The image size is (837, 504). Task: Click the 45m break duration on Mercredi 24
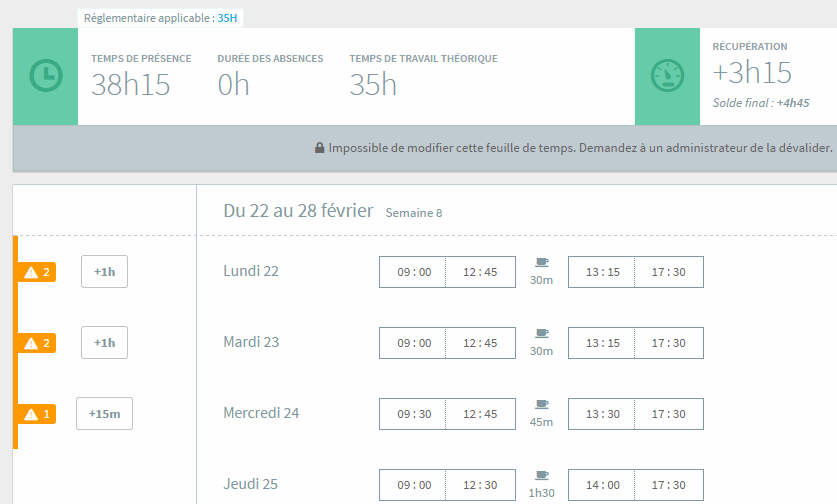[x=541, y=422]
